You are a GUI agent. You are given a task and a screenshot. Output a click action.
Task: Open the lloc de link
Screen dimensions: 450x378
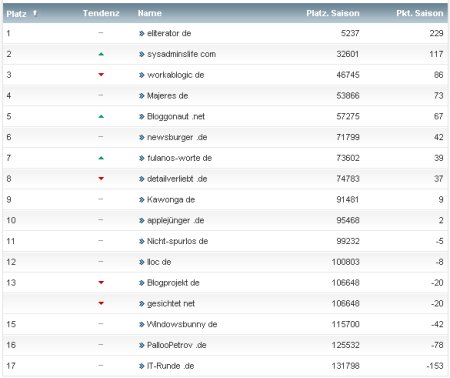pyautogui.click(x=159, y=262)
